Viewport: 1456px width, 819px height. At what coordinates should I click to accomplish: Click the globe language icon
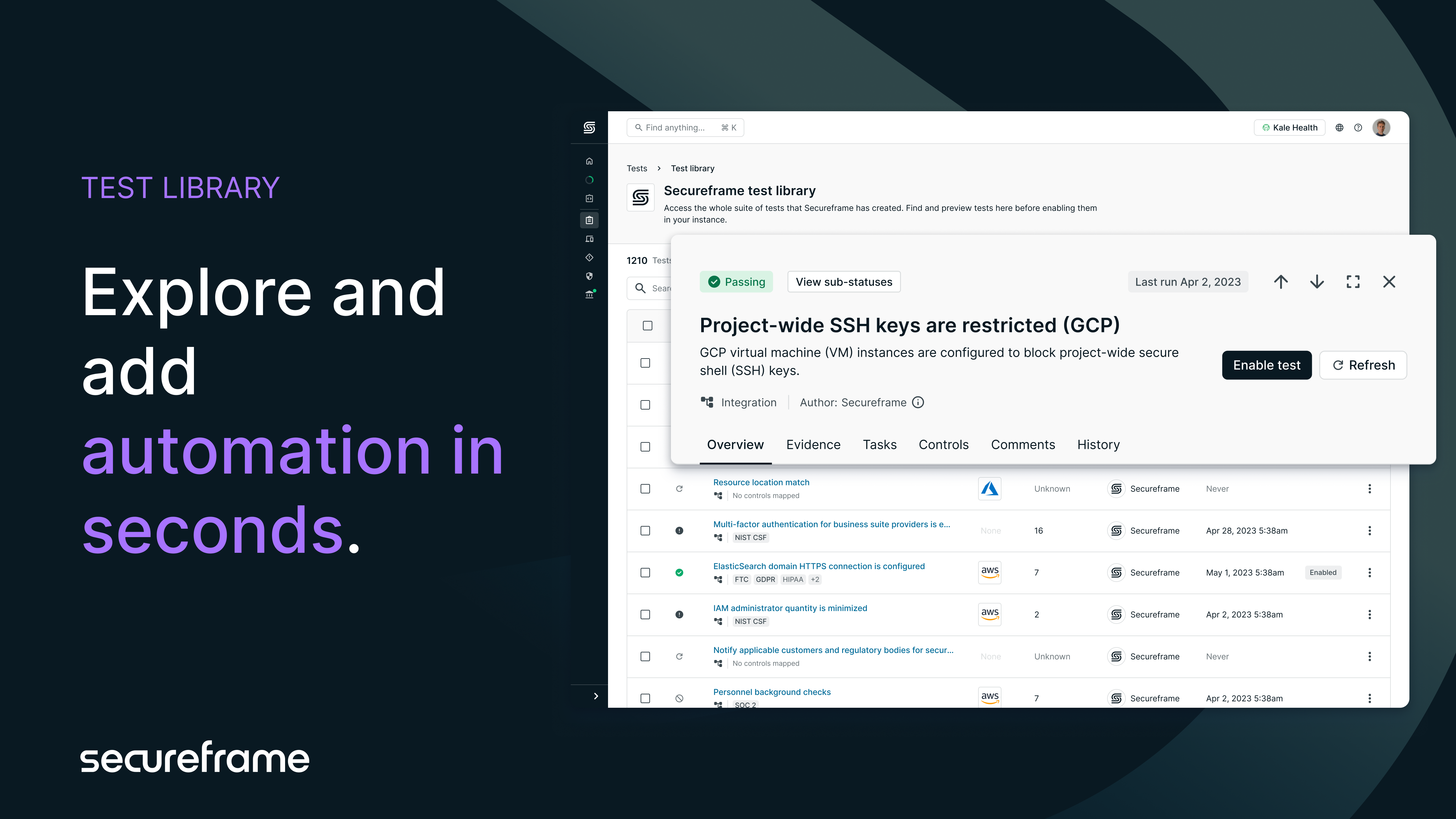pos(1339,128)
